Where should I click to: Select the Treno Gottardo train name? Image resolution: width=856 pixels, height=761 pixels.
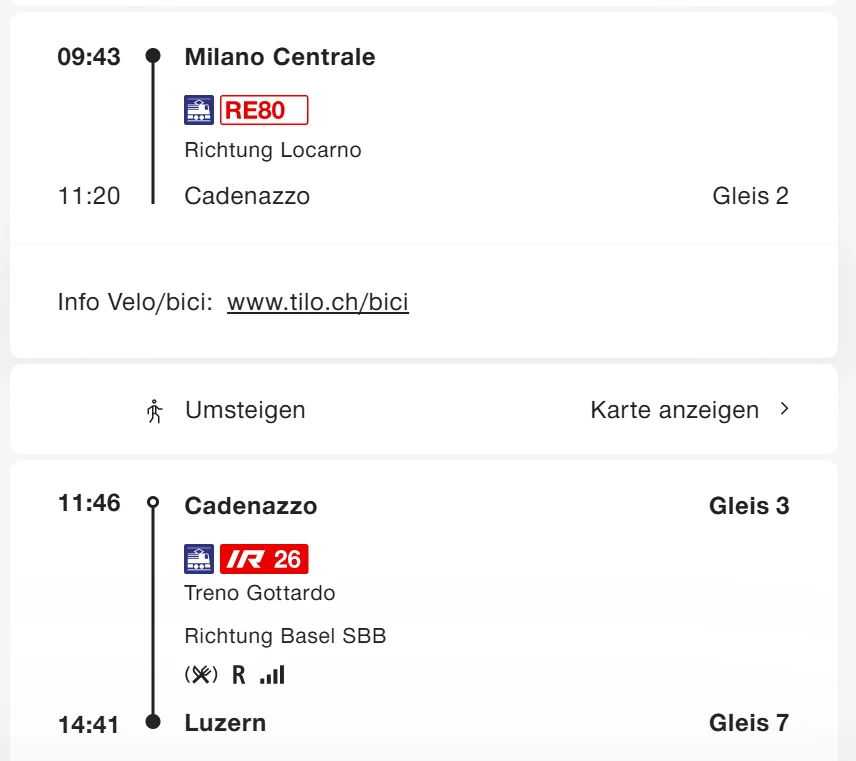(260, 593)
